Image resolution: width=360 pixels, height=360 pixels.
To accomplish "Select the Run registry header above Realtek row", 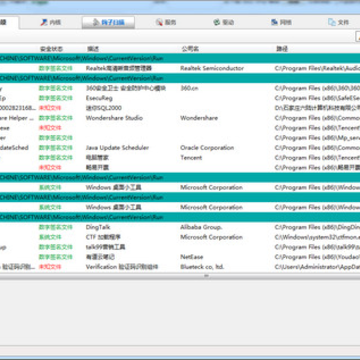I will (180, 58).
